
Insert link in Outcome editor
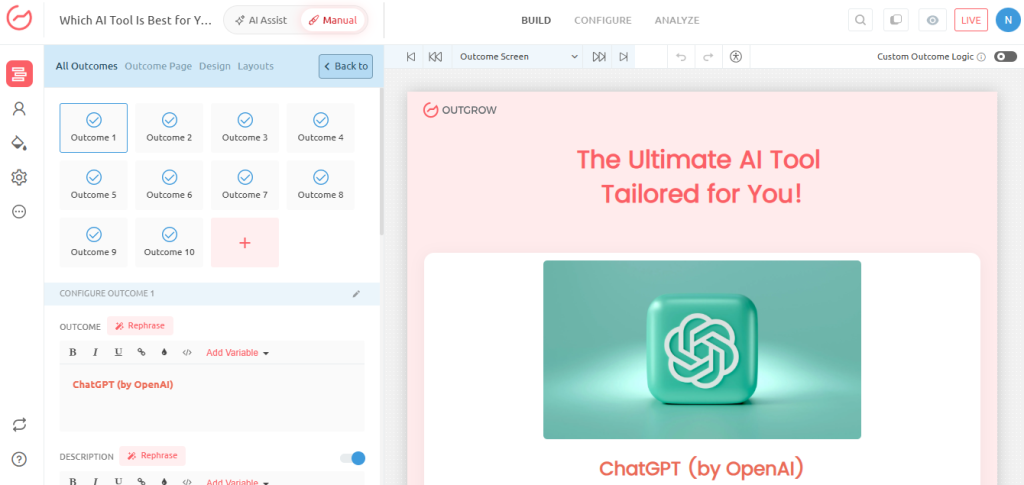pyautogui.click(x=141, y=352)
